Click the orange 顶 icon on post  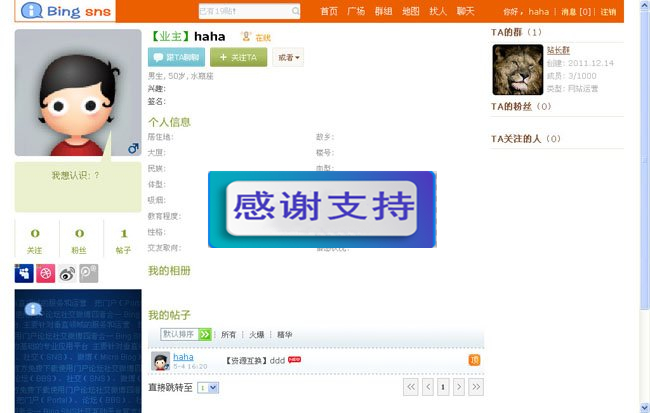(x=474, y=360)
